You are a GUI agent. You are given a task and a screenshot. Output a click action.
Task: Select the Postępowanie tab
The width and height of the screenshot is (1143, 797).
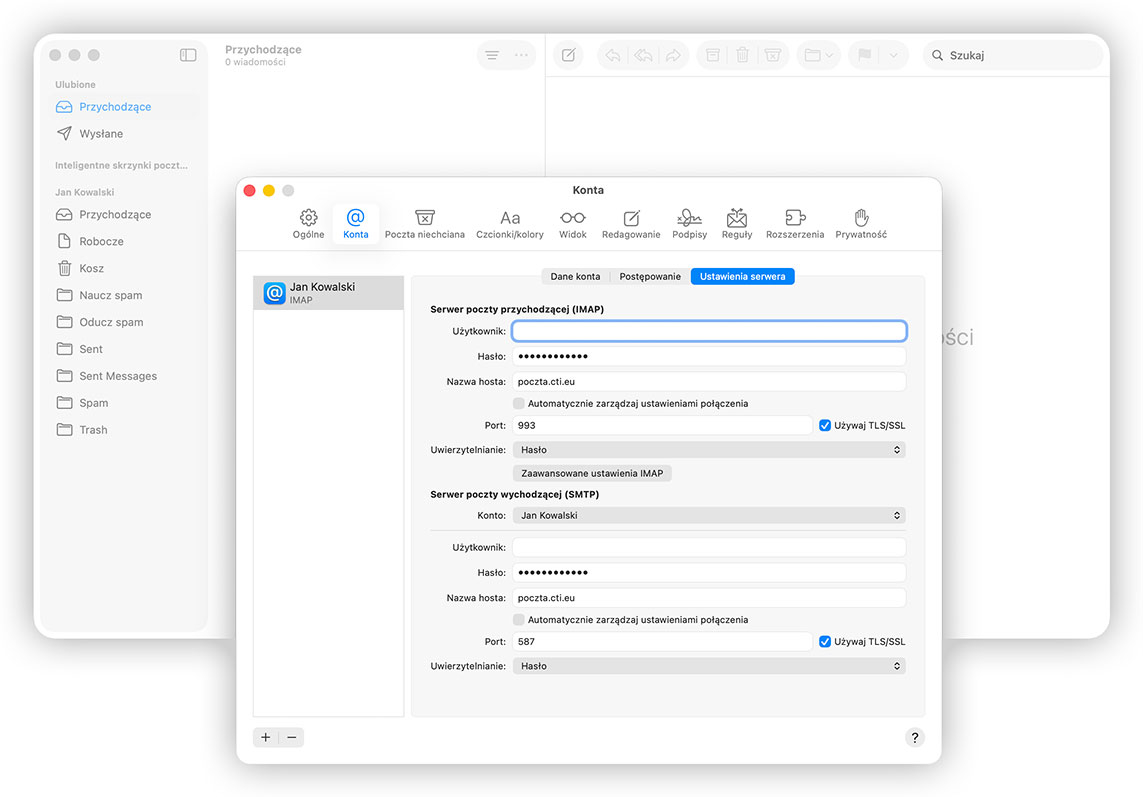click(x=649, y=276)
